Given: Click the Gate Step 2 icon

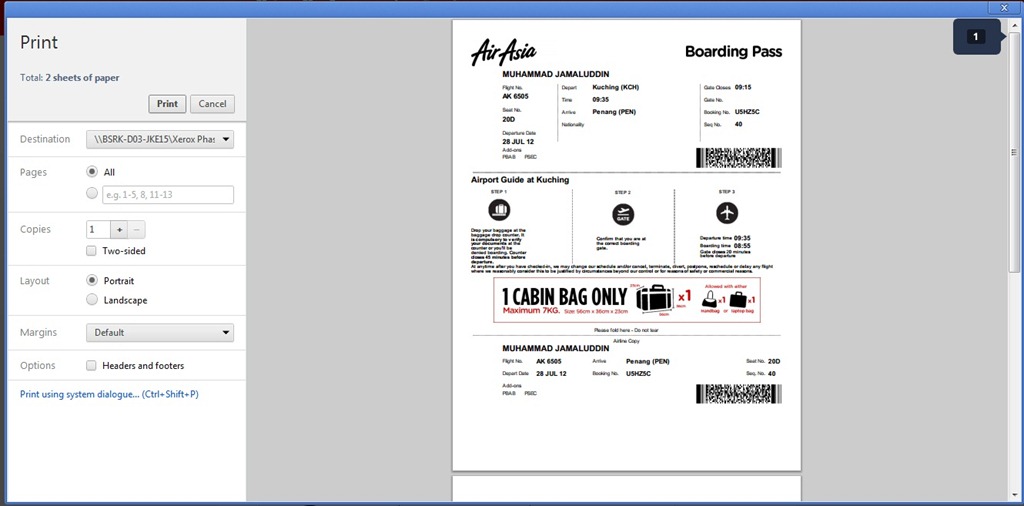Looking at the screenshot, I should (x=623, y=214).
